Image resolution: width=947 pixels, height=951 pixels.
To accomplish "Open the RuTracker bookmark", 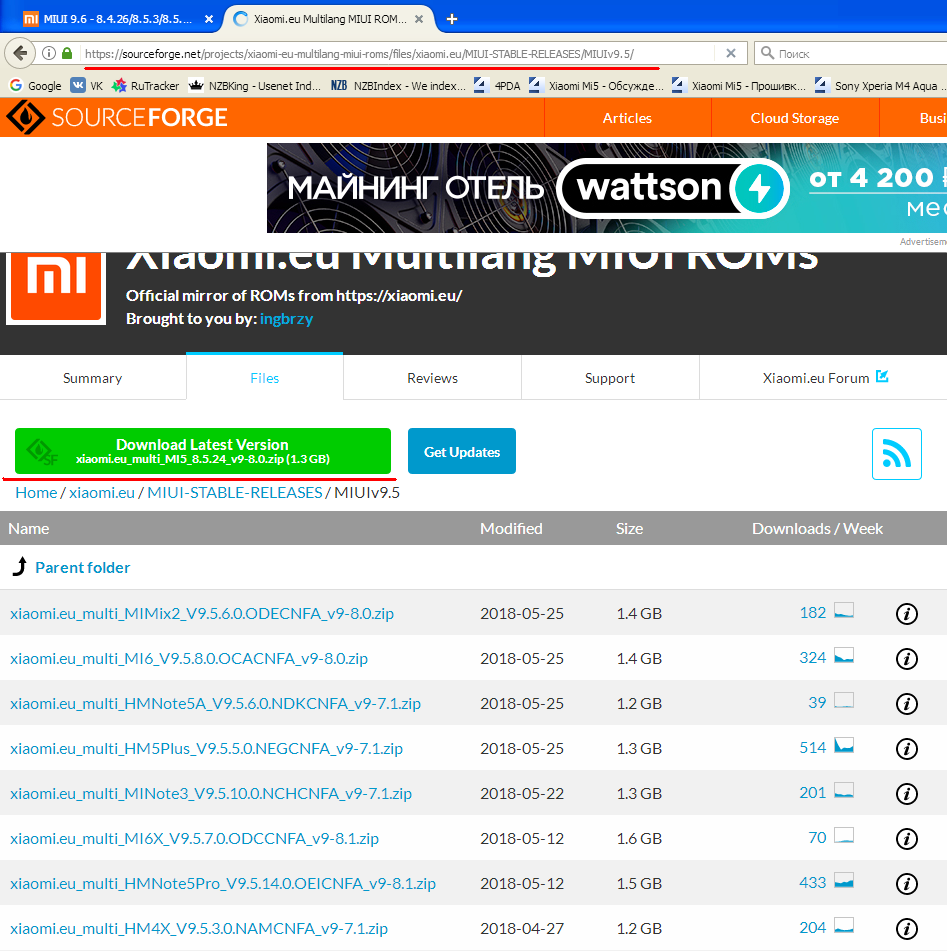I will (146, 86).
